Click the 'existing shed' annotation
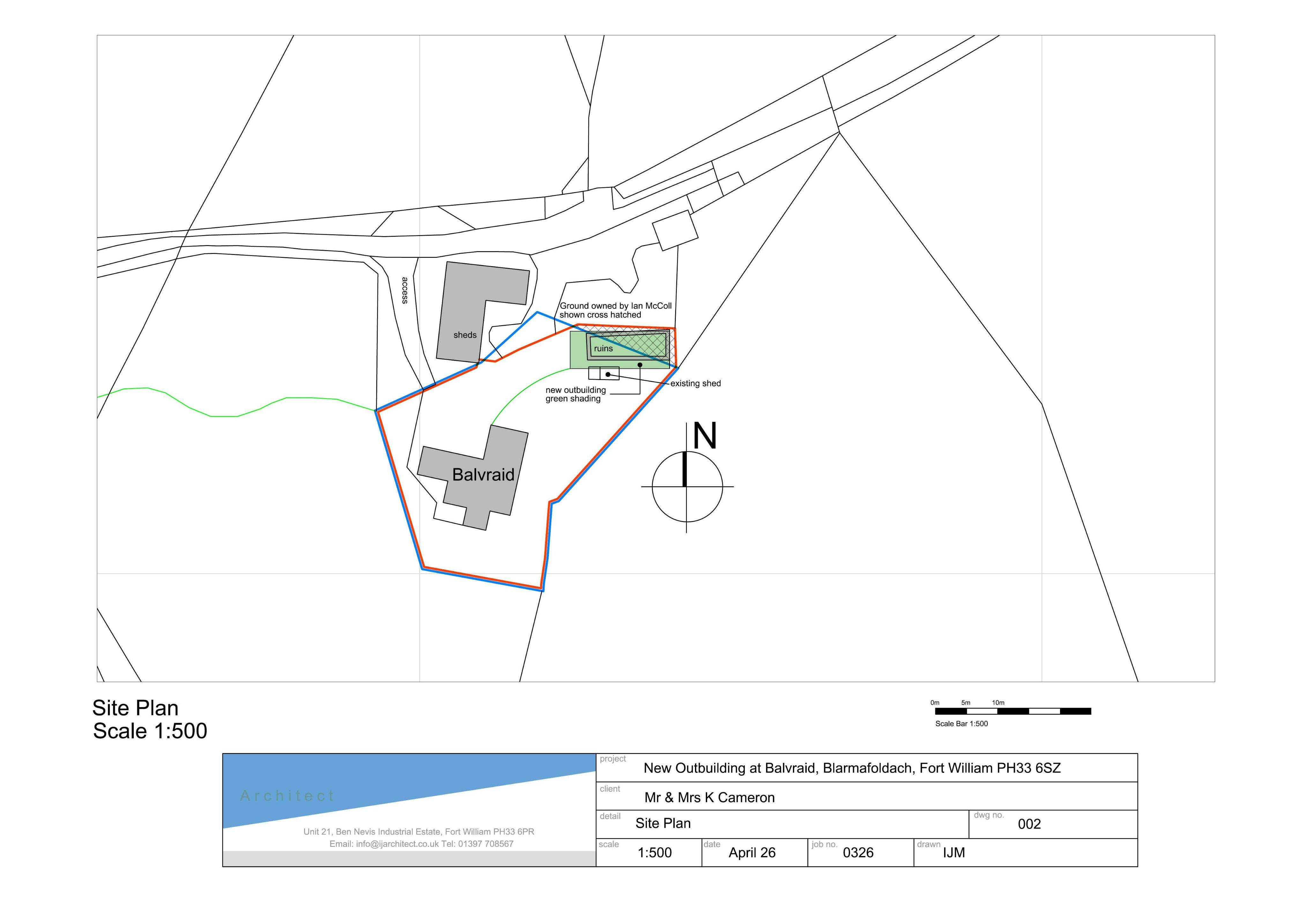Screen dimensions: 1307x924 click(x=696, y=383)
